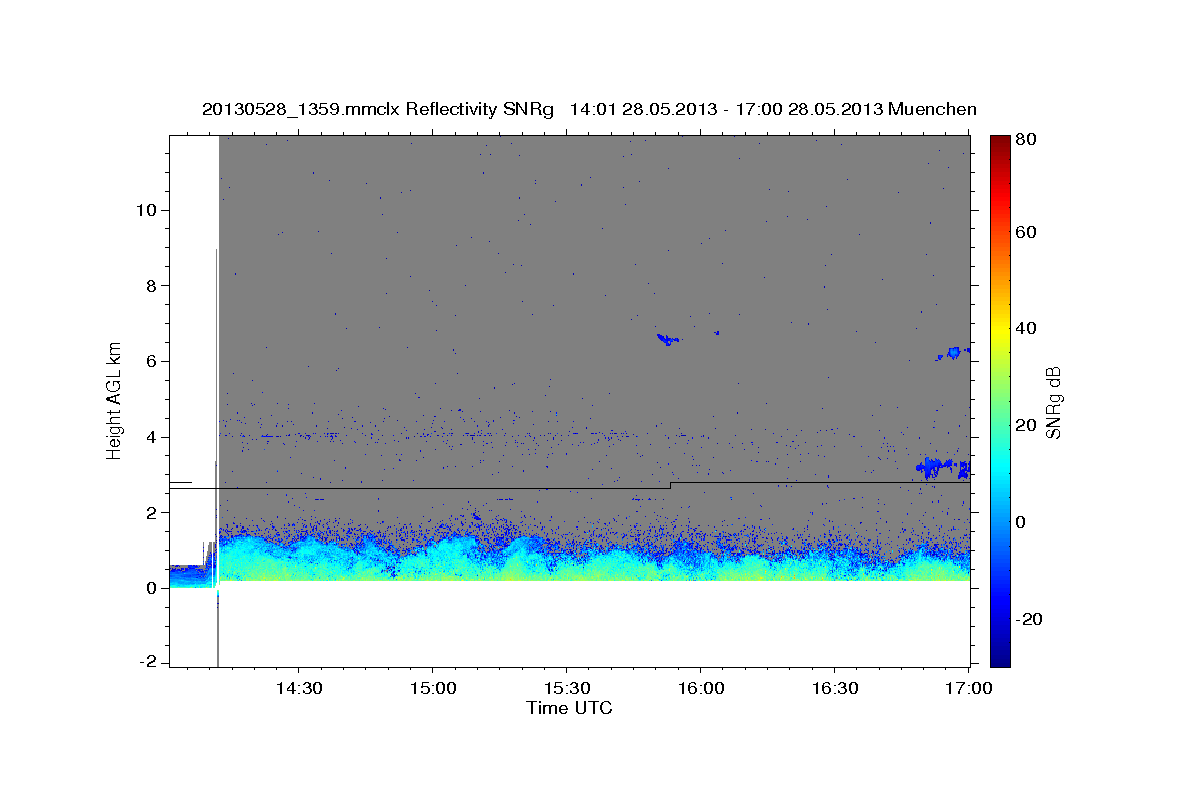Click the 16:00 time tick label
The image size is (1200, 800).
pyautogui.click(x=701, y=689)
